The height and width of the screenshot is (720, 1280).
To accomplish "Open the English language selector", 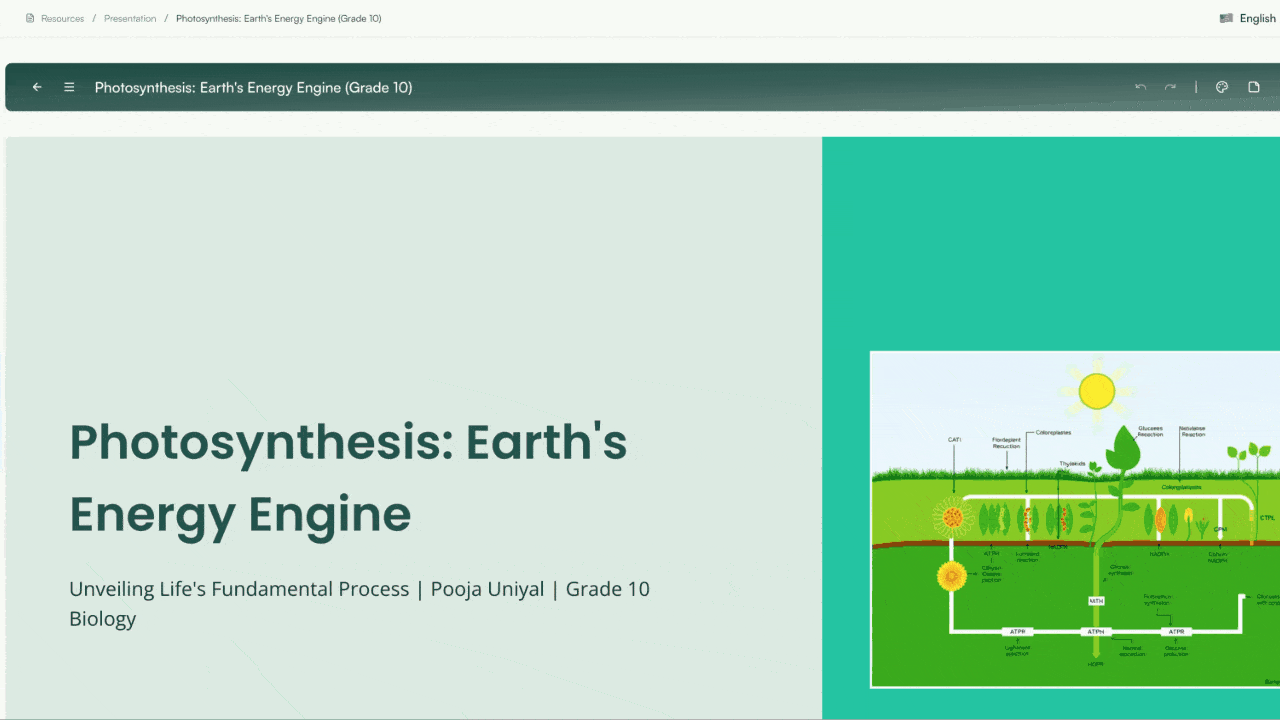I will 1256,17.
